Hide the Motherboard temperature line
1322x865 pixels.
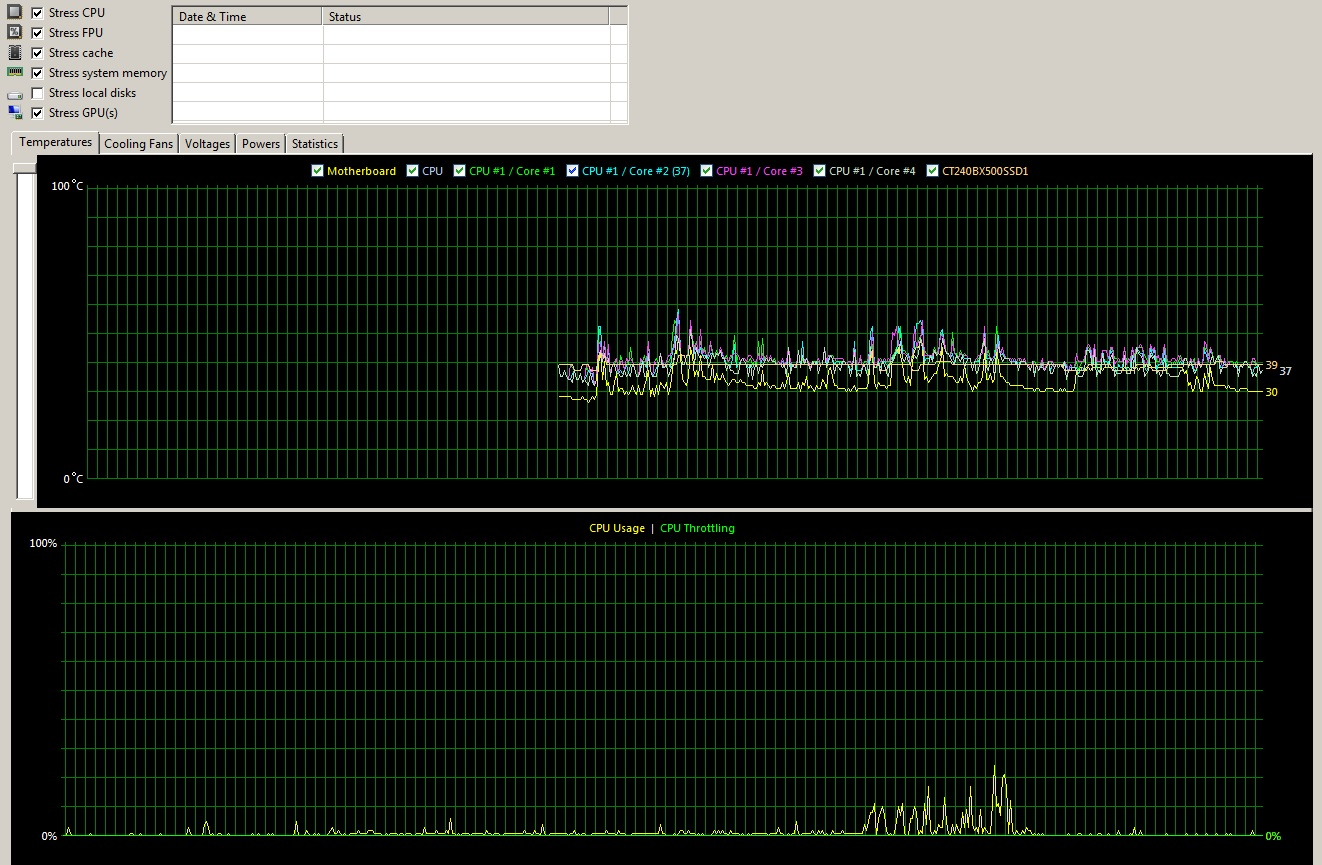[x=318, y=171]
